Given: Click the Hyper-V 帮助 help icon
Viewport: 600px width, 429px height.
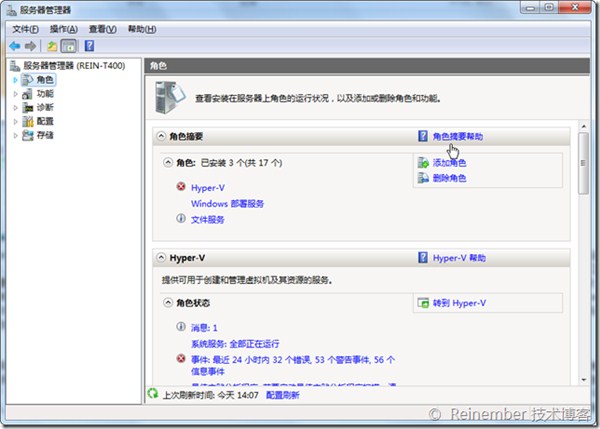Looking at the screenshot, I should pos(423,257).
